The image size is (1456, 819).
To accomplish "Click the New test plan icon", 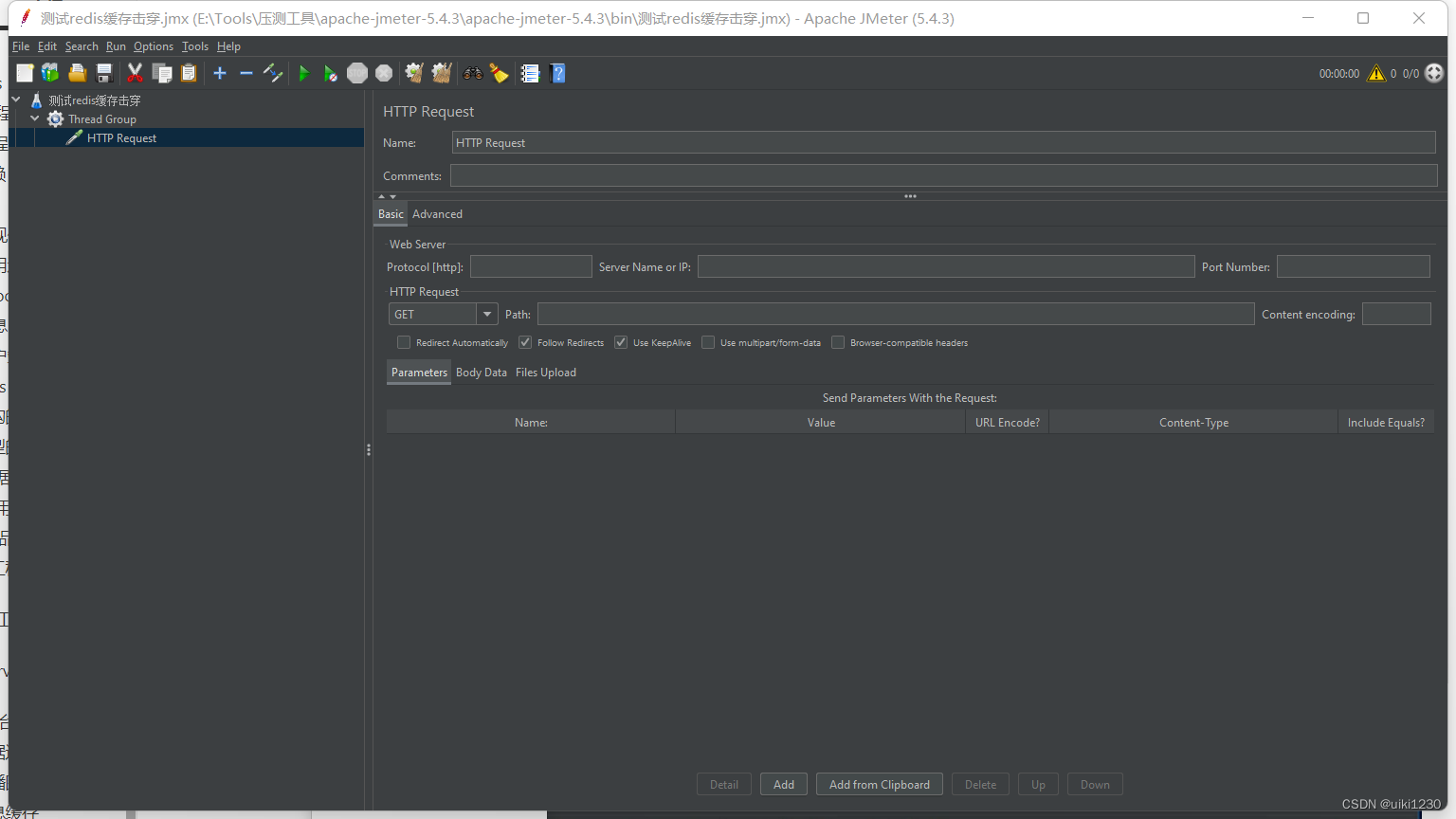I will (25, 73).
